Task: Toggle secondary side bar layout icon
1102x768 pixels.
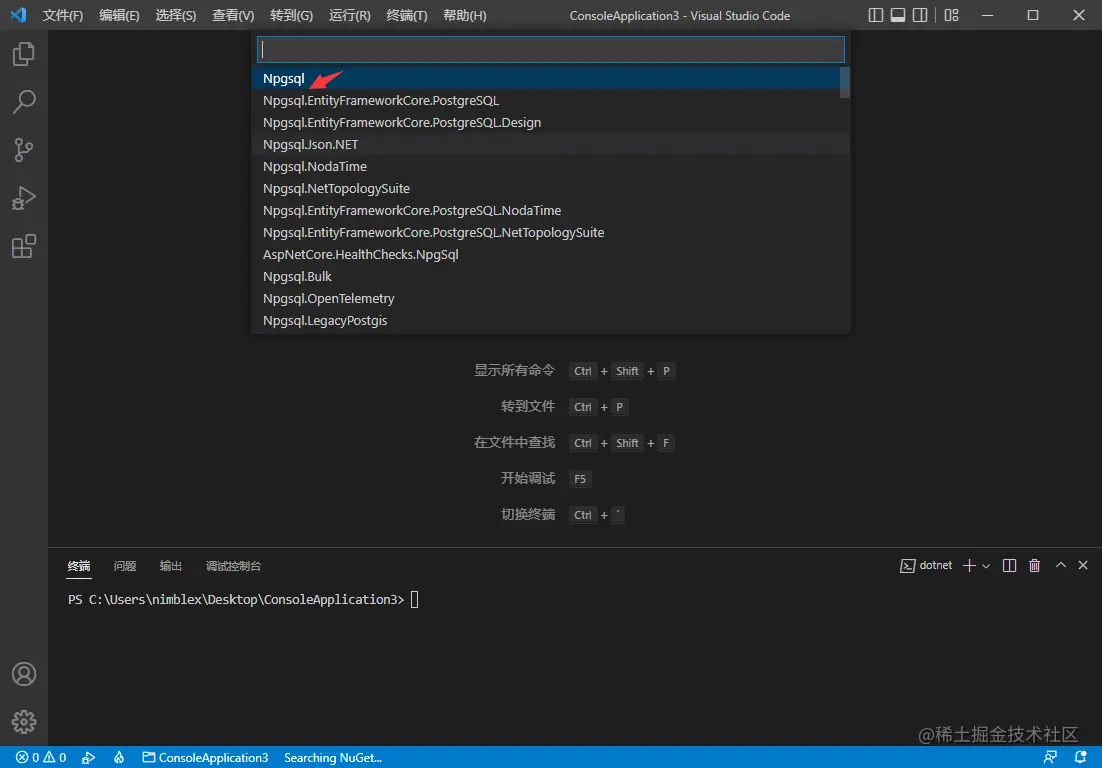Action: click(920, 15)
